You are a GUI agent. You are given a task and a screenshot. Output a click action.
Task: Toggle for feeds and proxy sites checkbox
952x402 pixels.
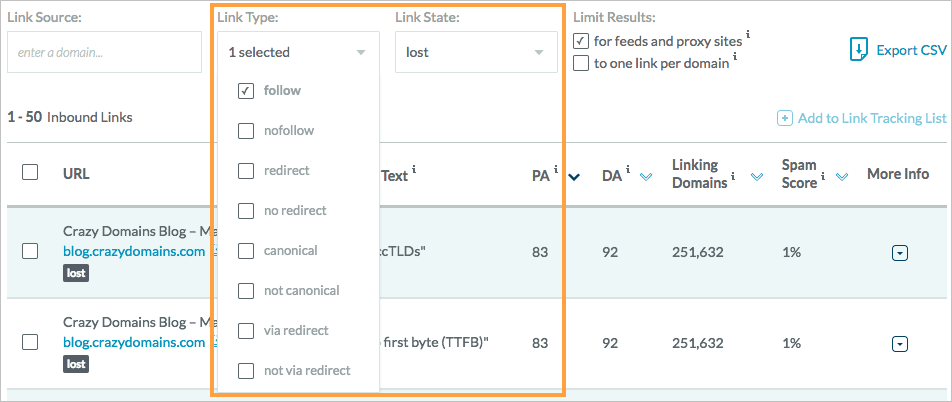pos(581,41)
